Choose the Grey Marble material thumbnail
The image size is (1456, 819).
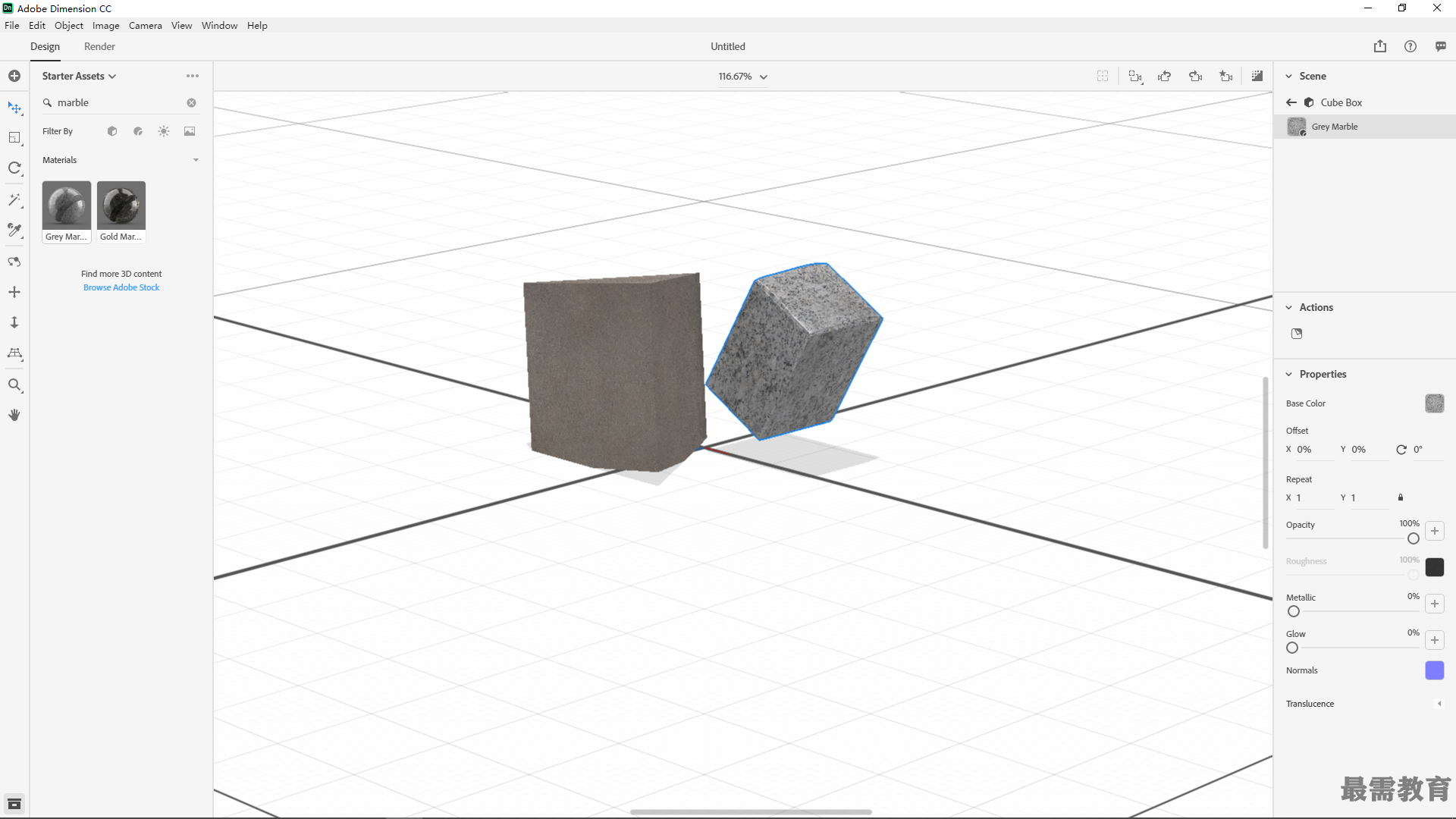pyautogui.click(x=67, y=212)
